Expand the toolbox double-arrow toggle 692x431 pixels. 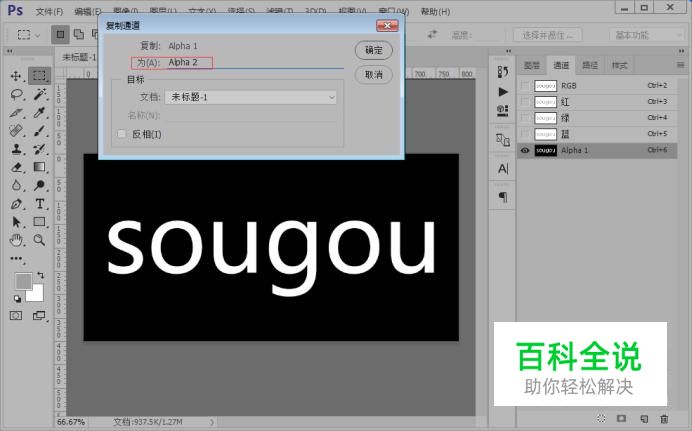(10, 51)
